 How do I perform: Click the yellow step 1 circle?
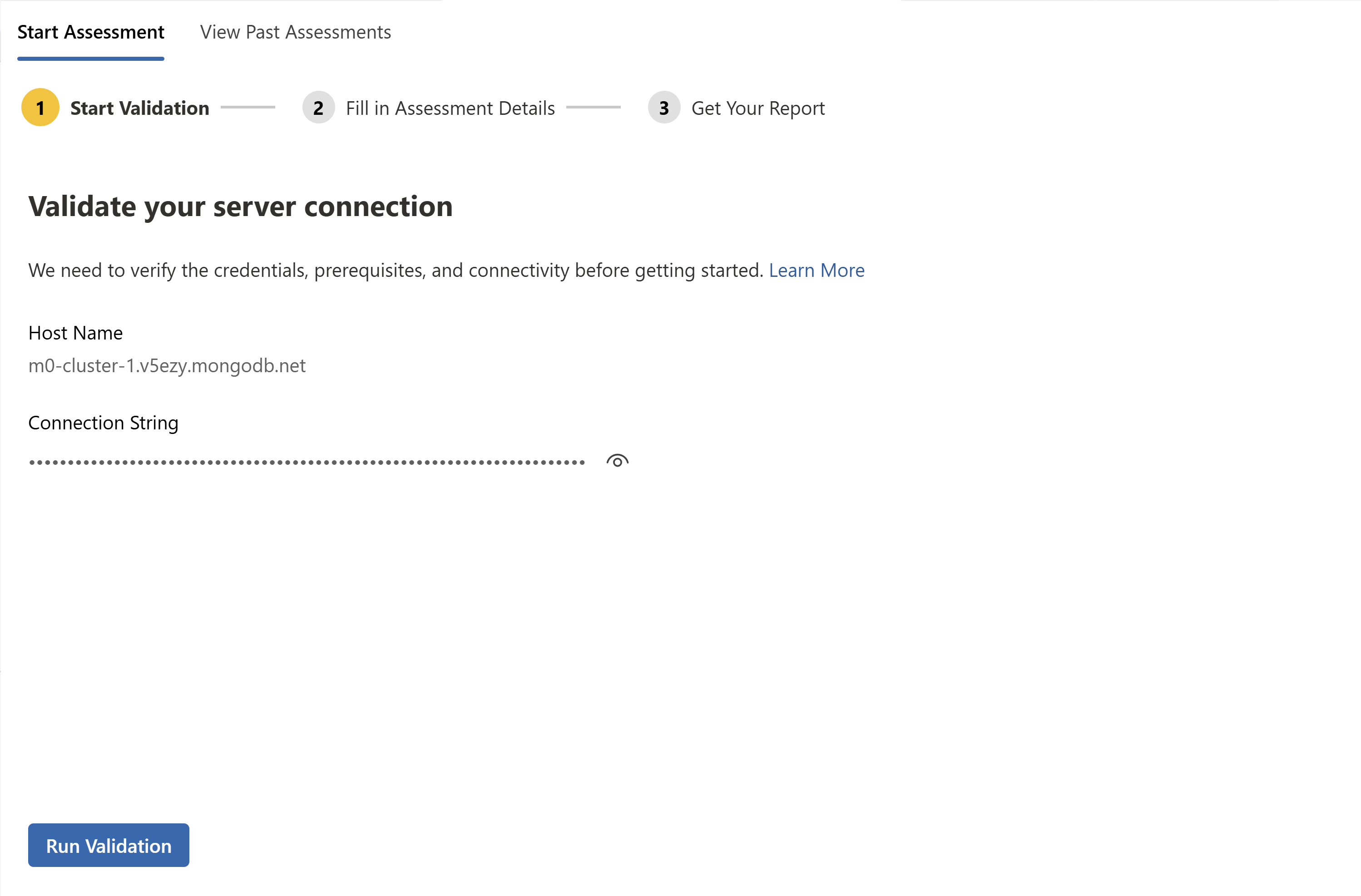coord(40,108)
